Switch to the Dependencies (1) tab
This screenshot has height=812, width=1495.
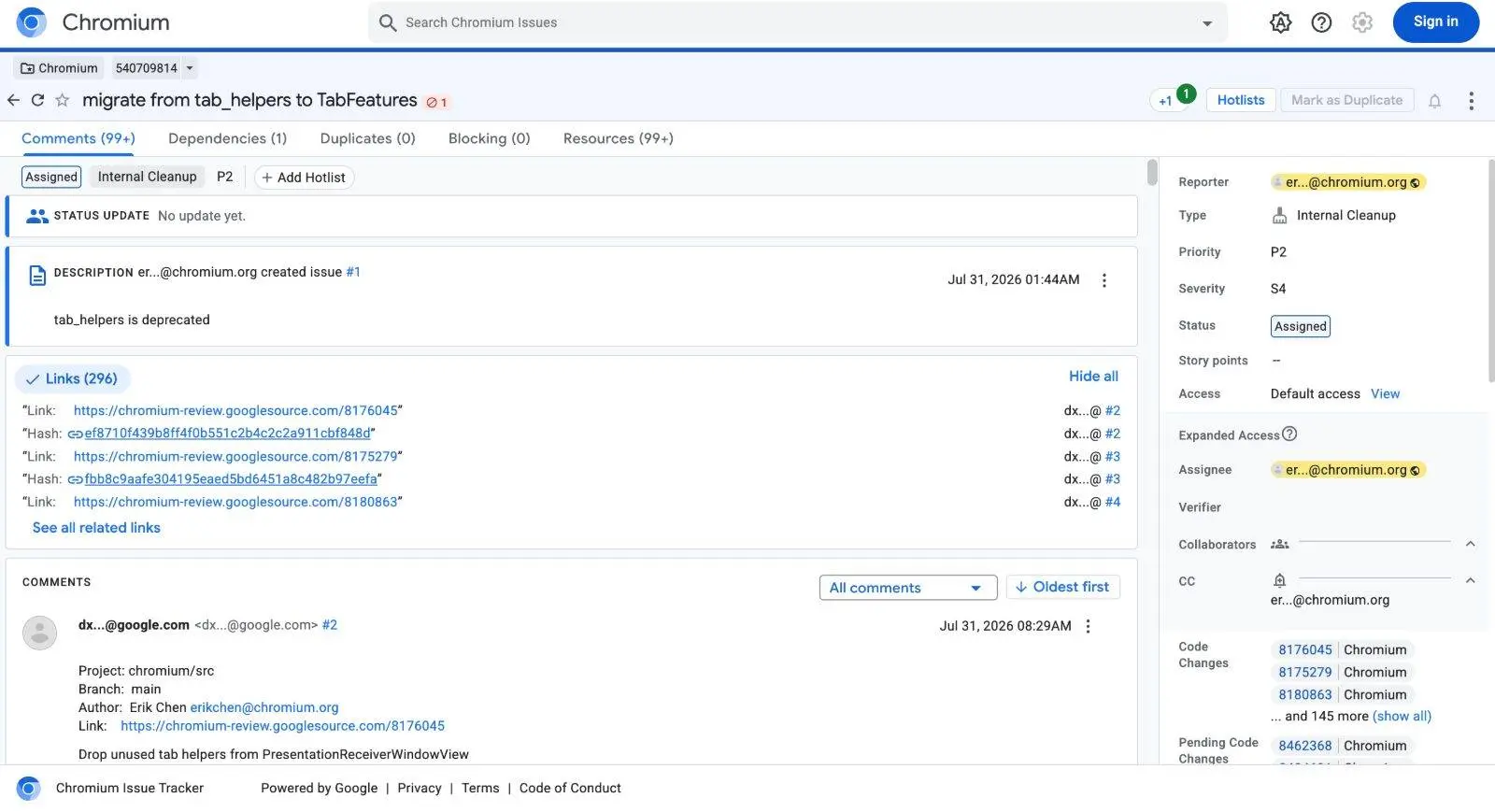tap(227, 138)
